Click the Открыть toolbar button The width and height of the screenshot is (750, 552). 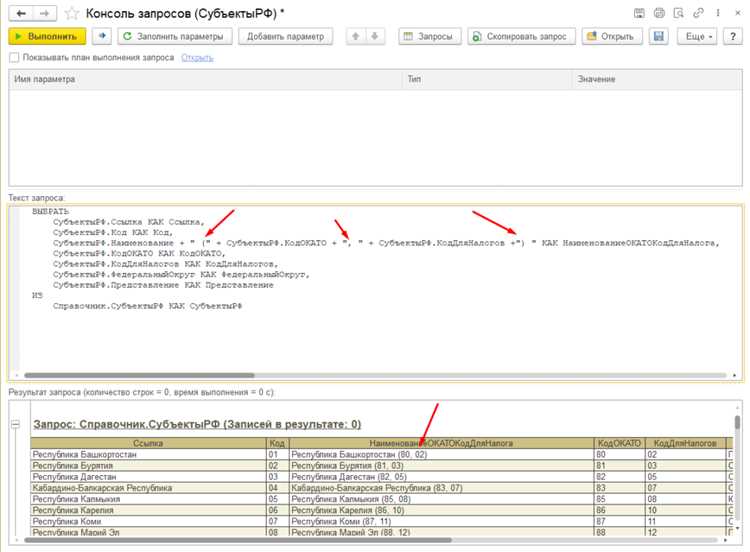point(612,36)
